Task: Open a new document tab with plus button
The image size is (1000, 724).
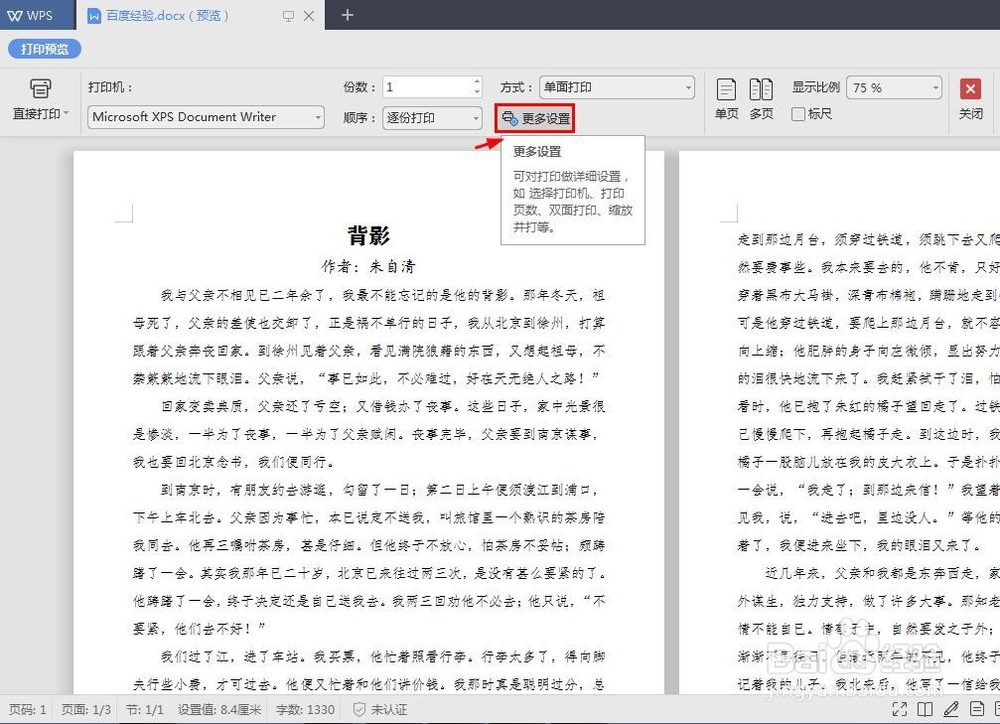Action: tap(345, 16)
